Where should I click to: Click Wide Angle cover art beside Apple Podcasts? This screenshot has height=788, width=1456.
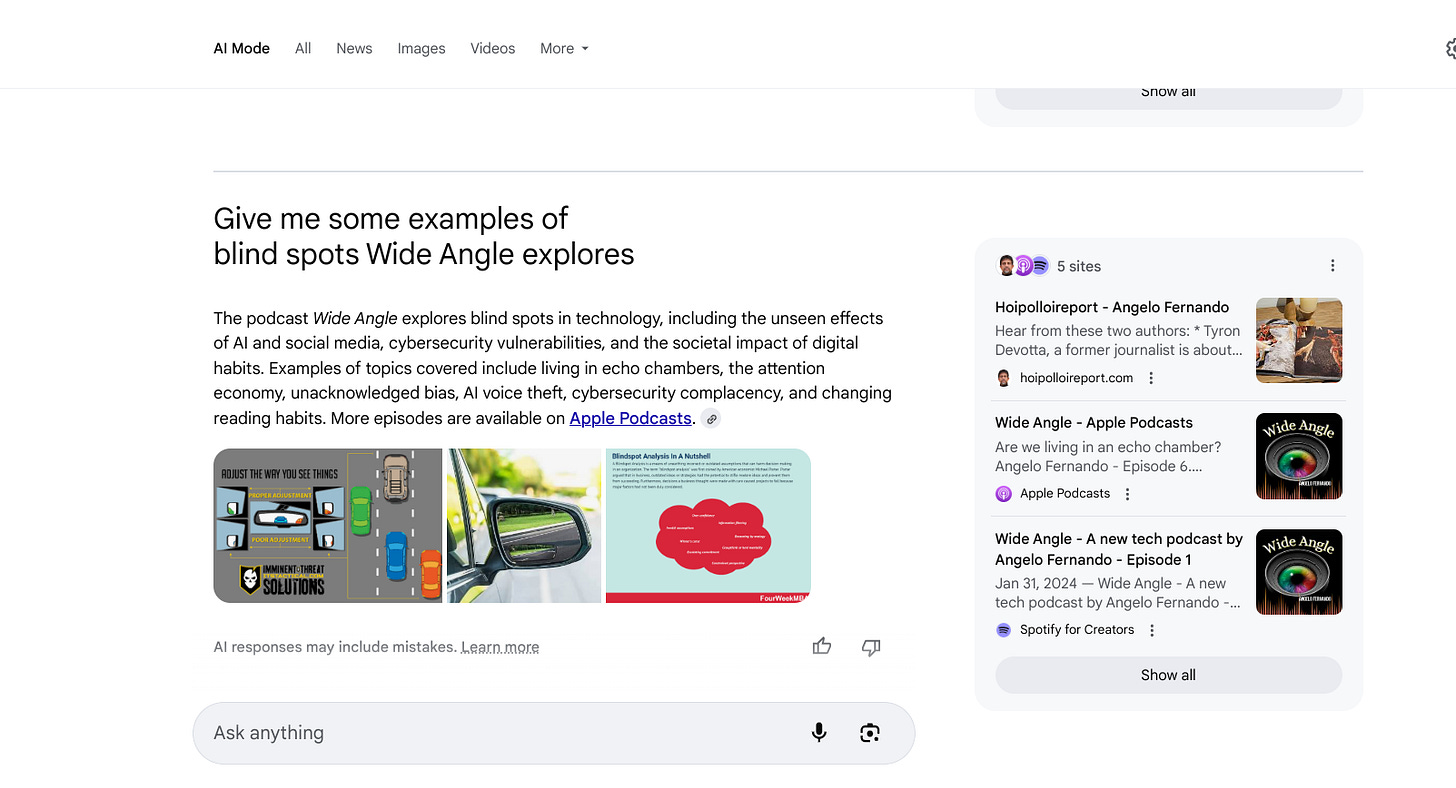click(x=1299, y=456)
